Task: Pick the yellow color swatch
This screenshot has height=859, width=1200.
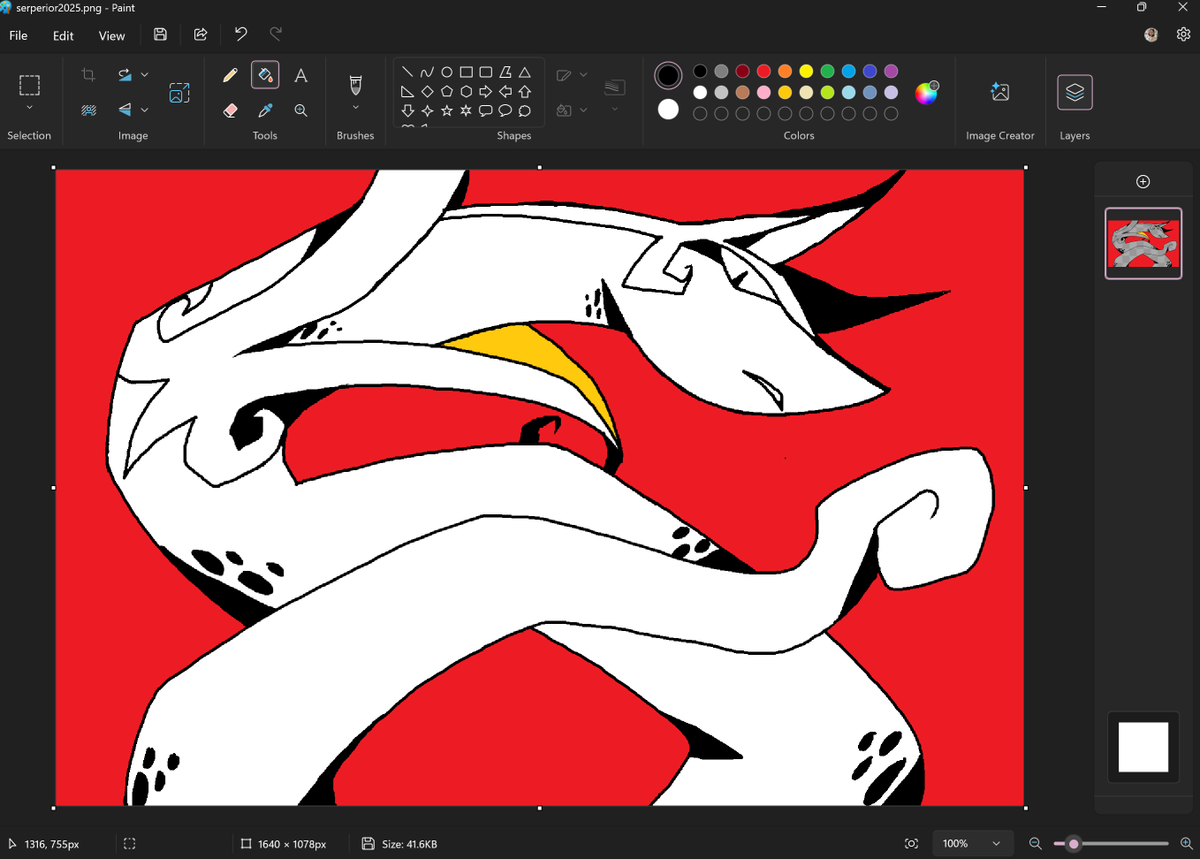Action: tap(806, 71)
